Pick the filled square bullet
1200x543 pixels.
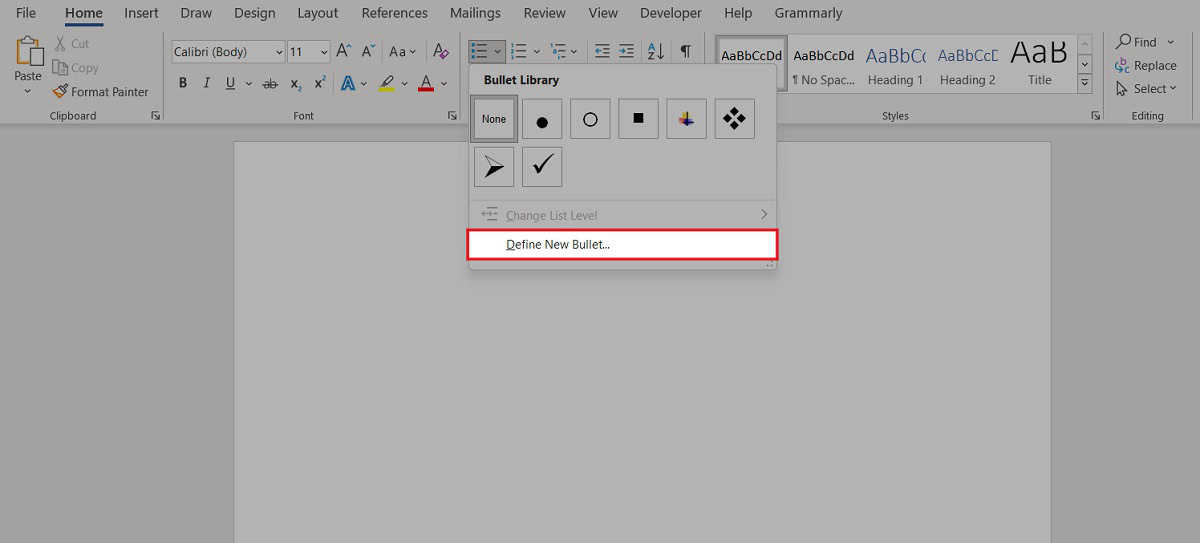coord(638,119)
